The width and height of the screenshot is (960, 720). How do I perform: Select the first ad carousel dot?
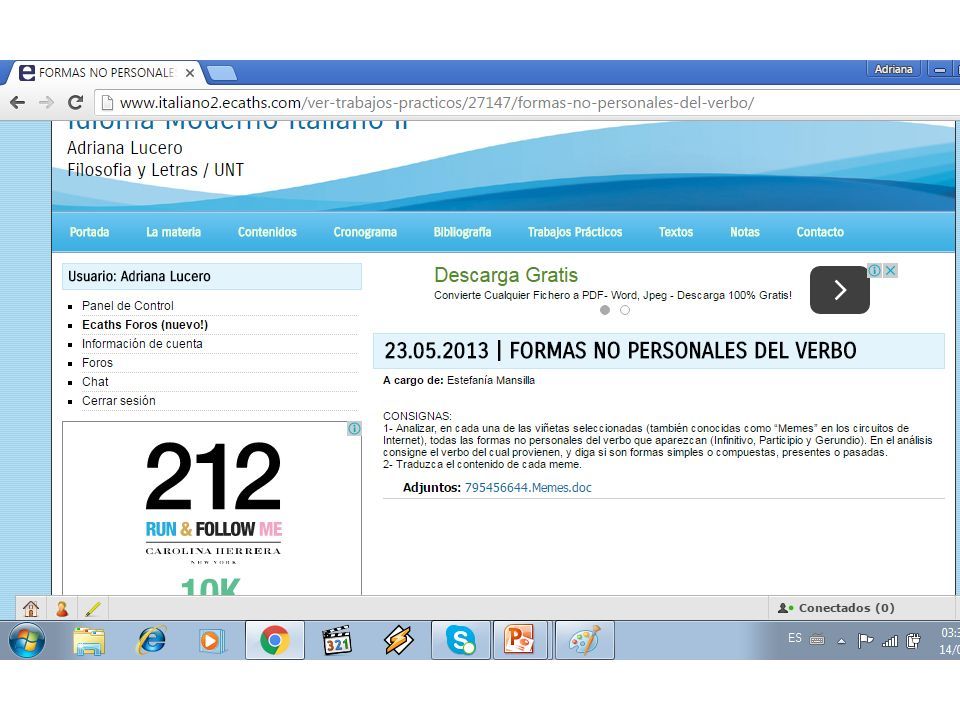click(x=605, y=310)
